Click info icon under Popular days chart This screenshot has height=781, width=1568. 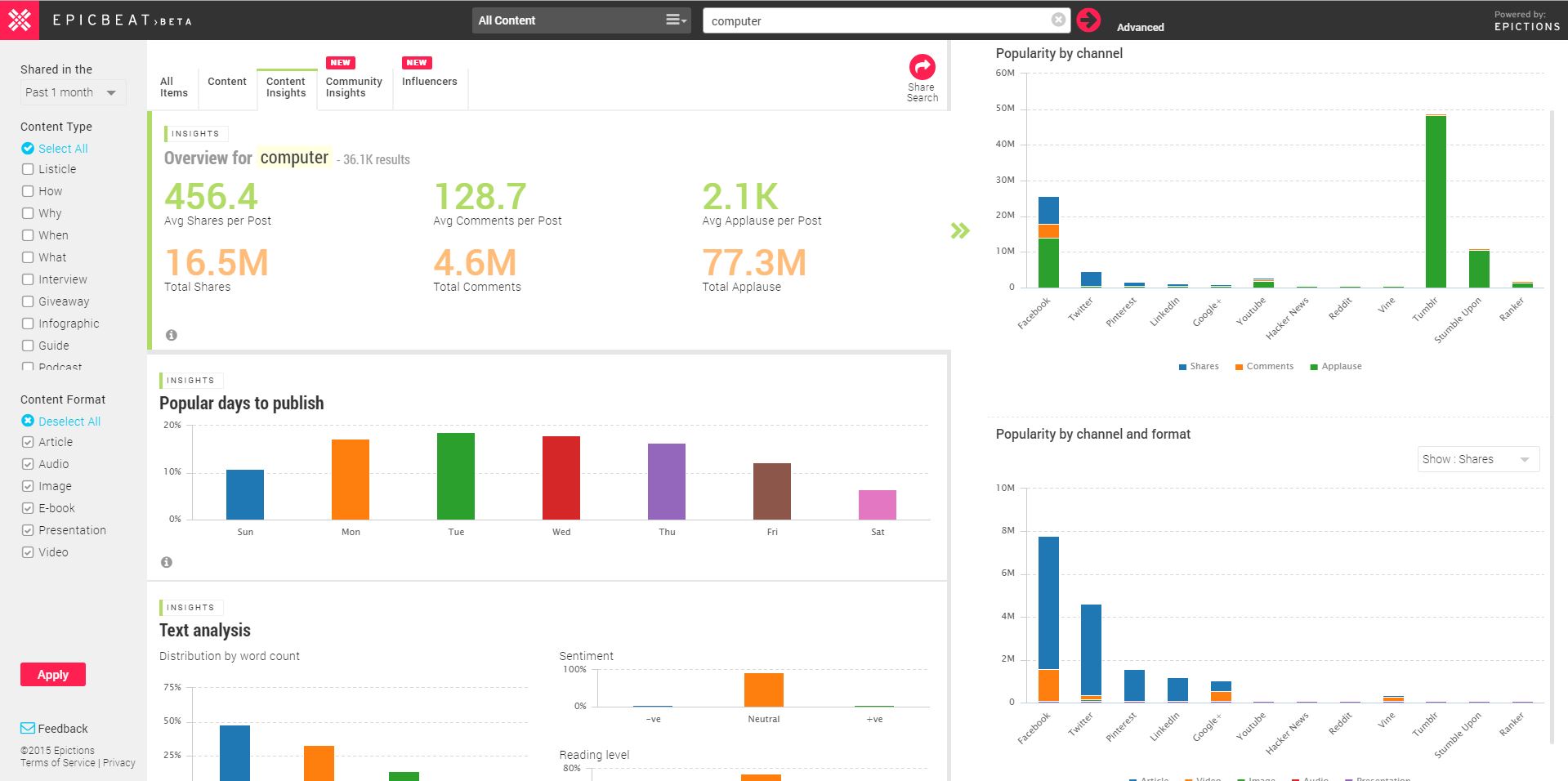pos(167,562)
